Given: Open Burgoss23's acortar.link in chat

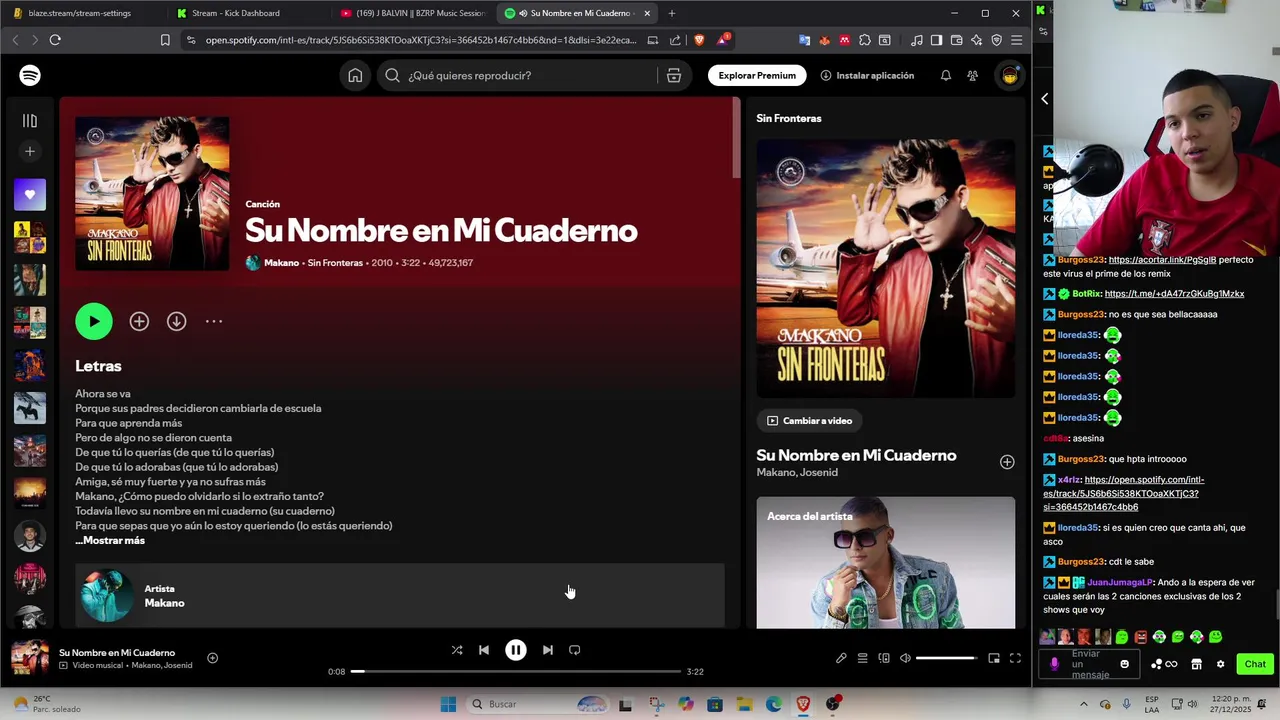Looking at the screenshot, I should click(x=1162, y=260).
